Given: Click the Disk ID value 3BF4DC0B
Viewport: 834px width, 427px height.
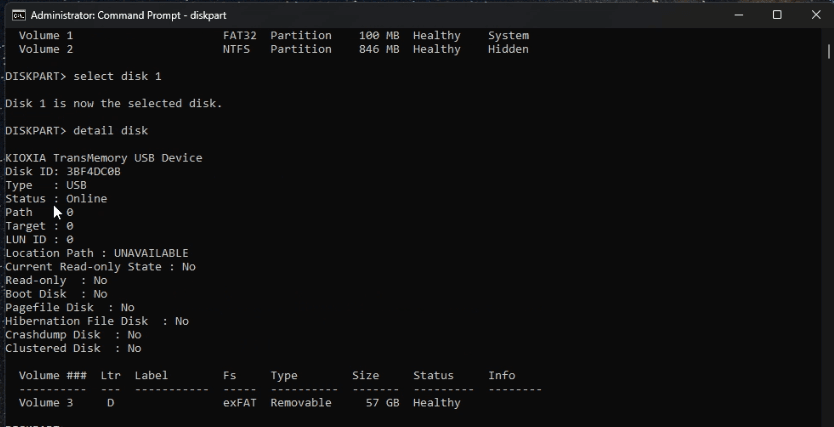Looking at the screenshot, I should pyautogui.click(x=93, y=172).
